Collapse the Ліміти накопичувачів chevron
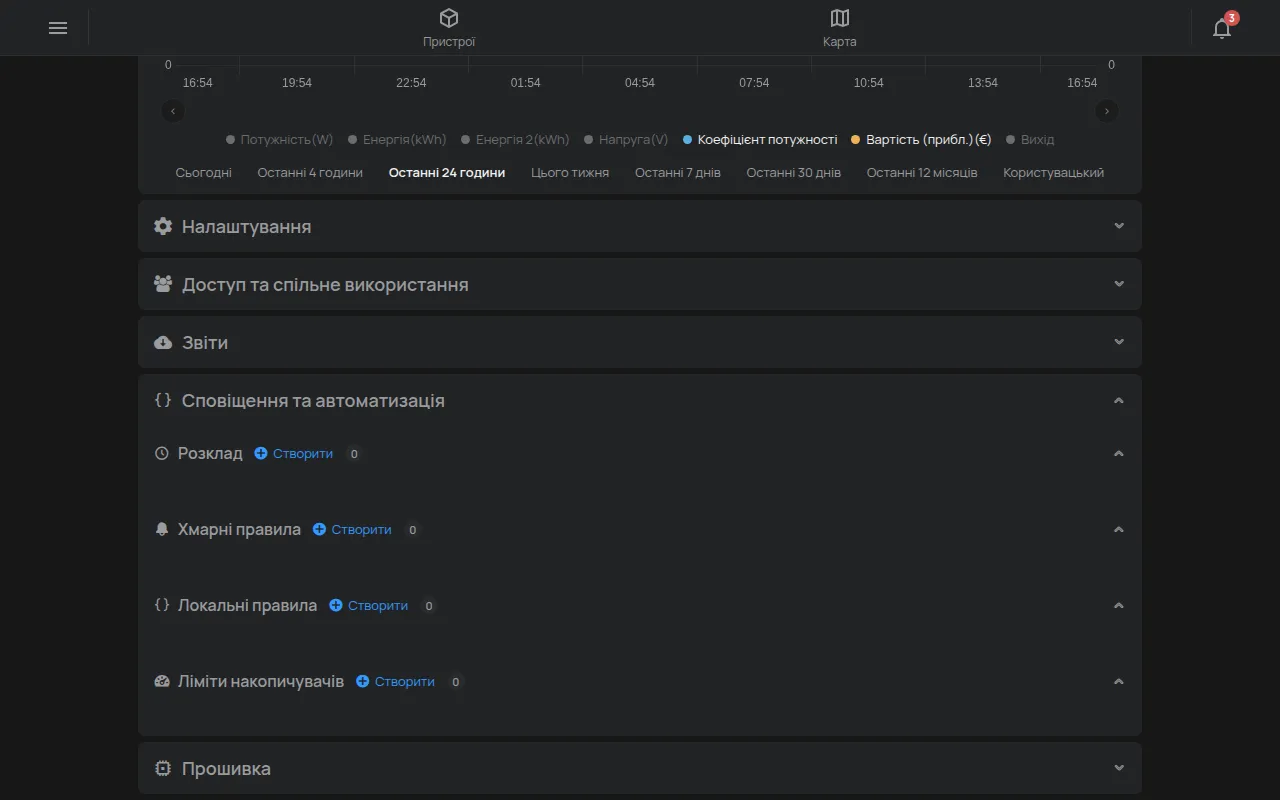Screen dimensions: 1280x800 click(x=1119, y=681)
